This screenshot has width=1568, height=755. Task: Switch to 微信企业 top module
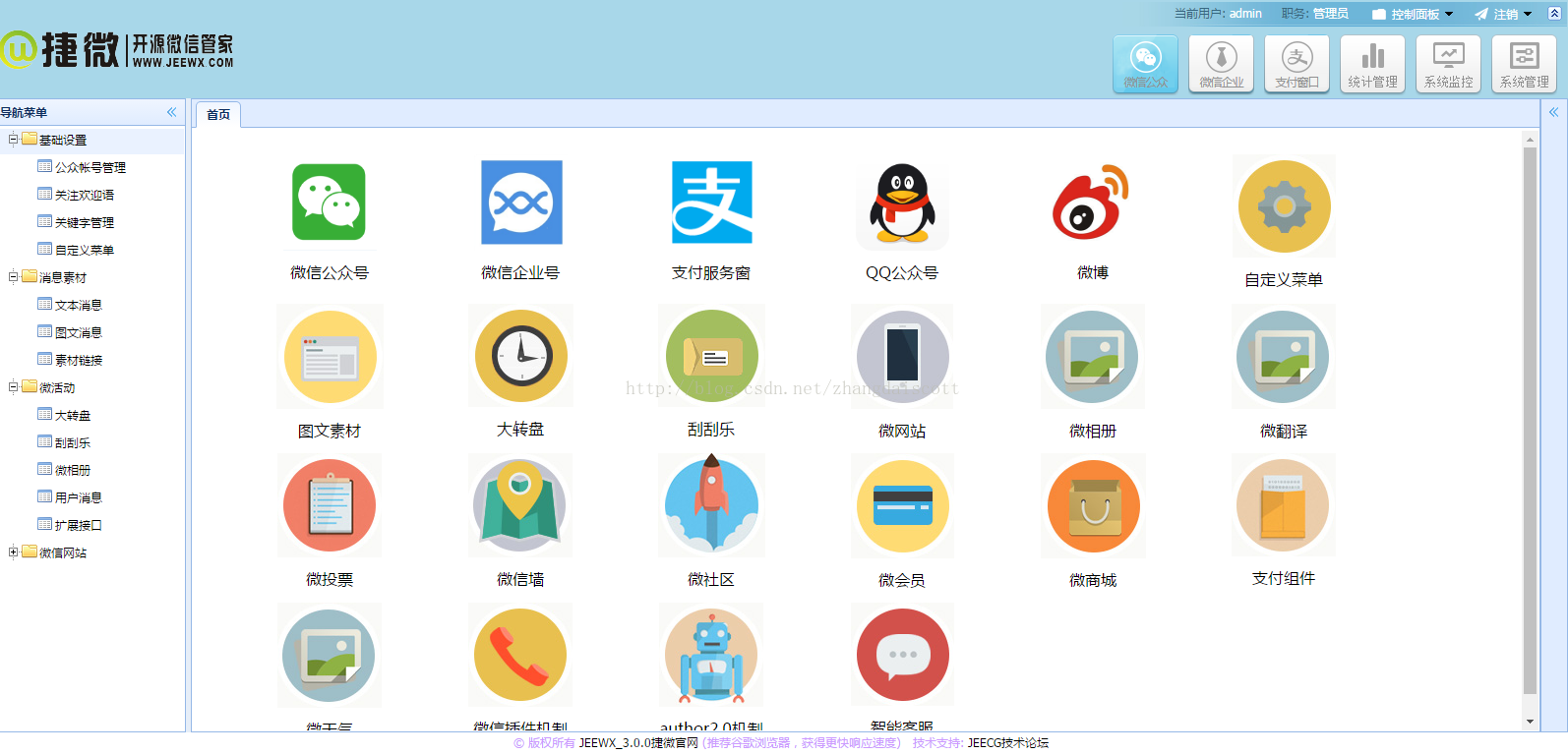tap(1221, 64)
